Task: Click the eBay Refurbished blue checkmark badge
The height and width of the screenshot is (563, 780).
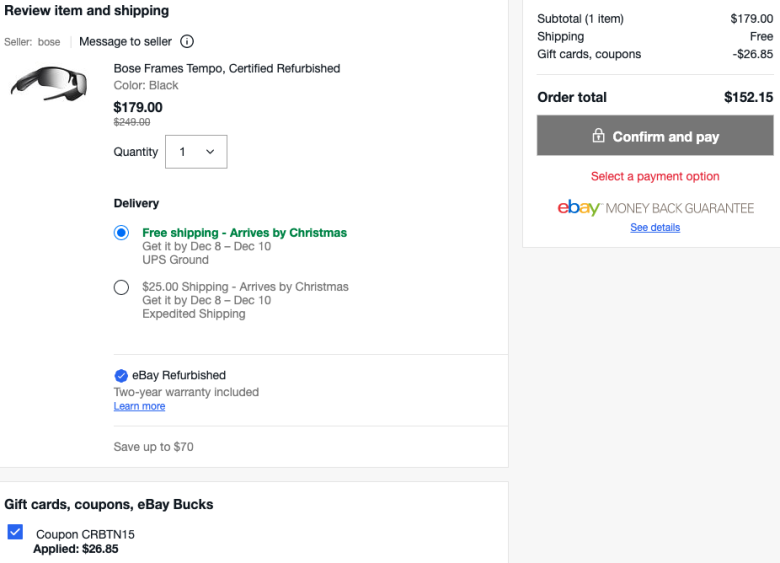Action: [121, 375]
